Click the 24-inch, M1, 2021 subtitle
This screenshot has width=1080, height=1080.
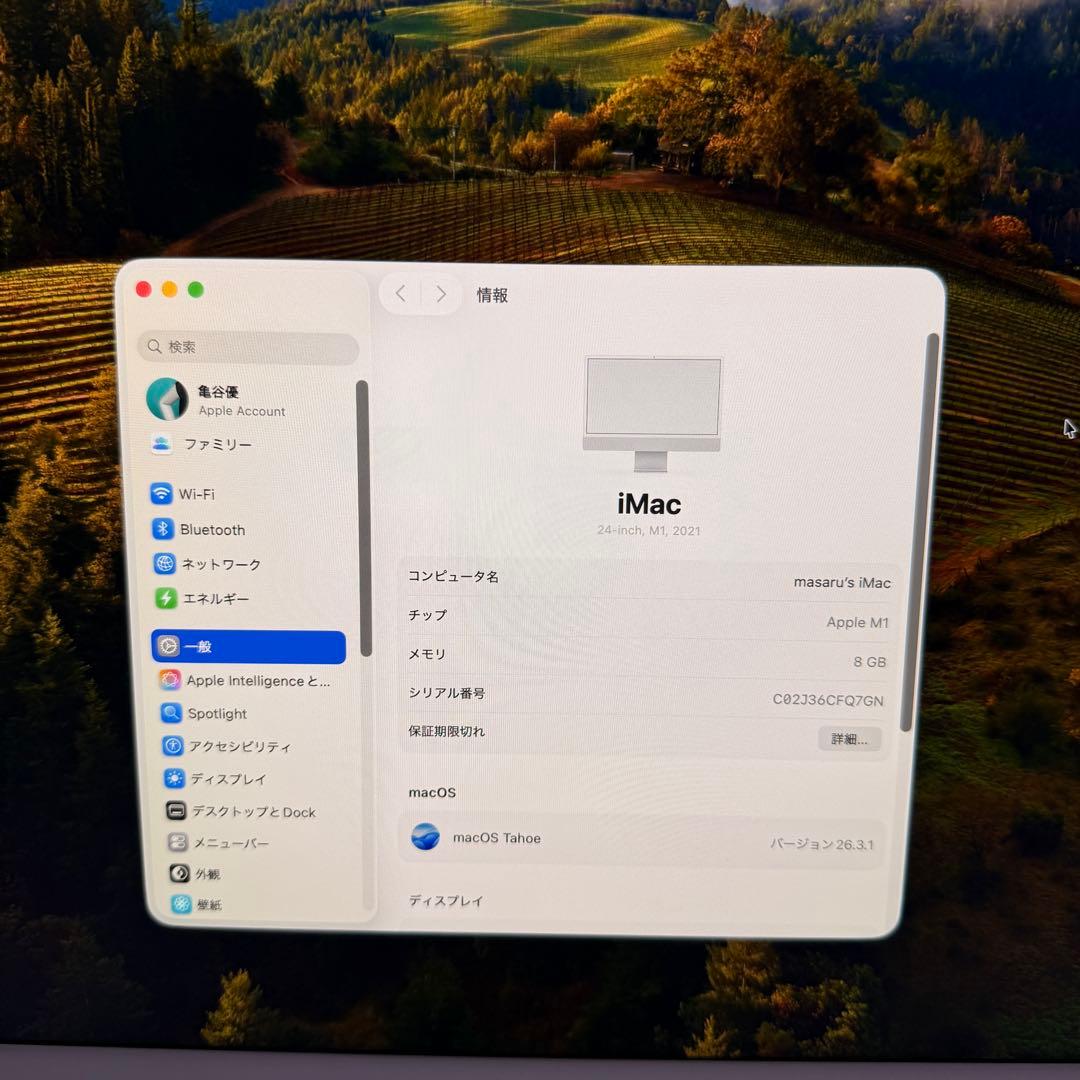pos(648,530)
